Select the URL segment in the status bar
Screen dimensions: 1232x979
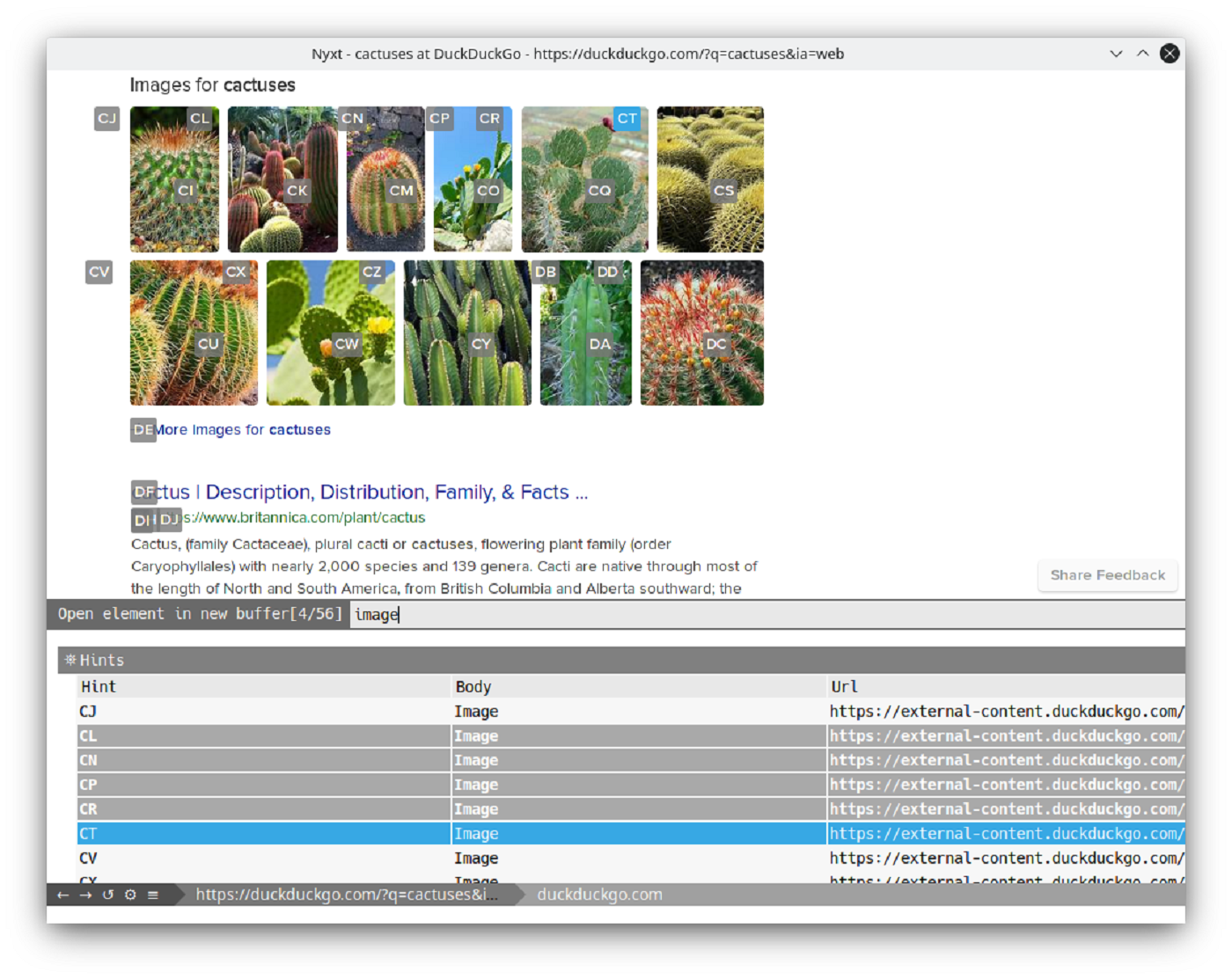[346, 895]
